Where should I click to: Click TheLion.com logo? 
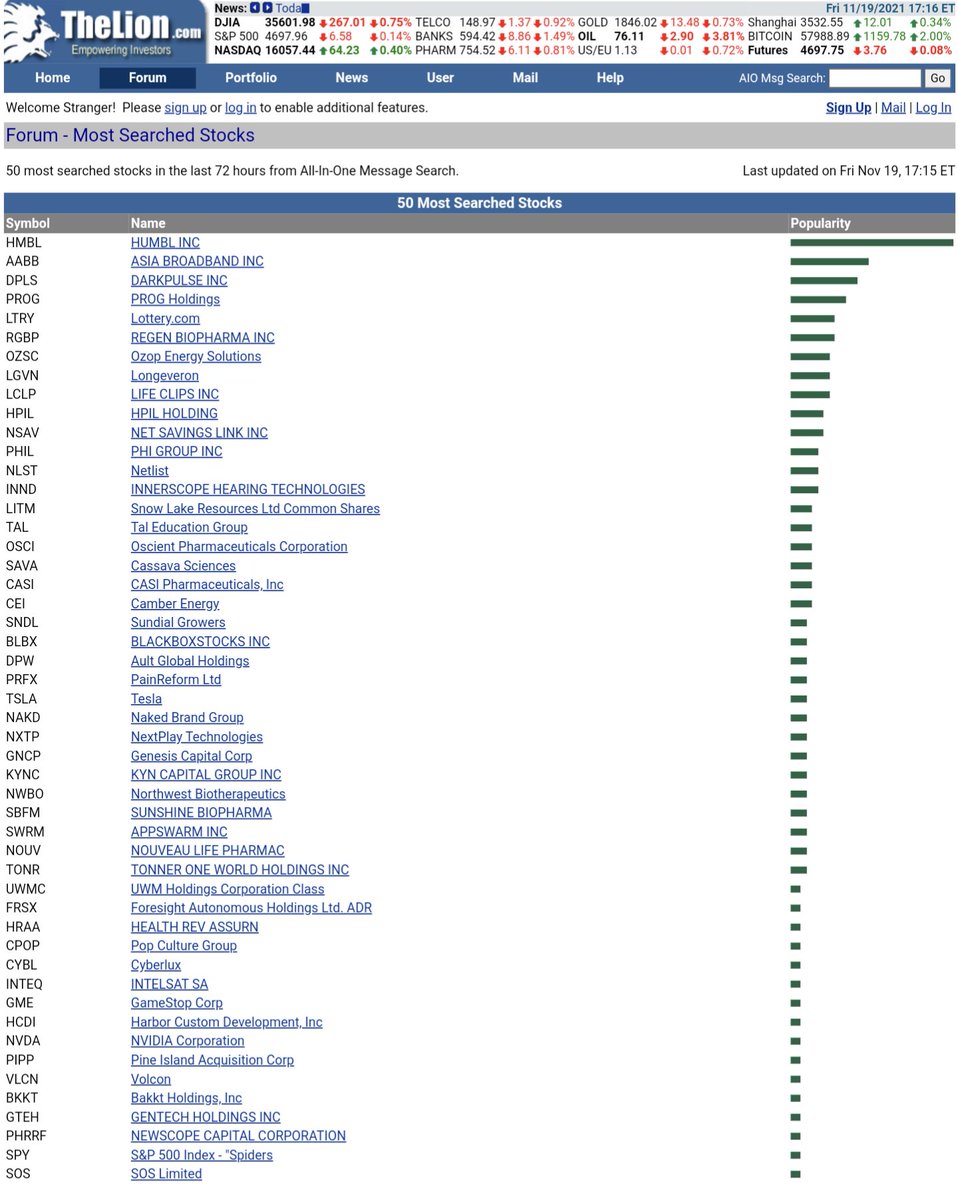pos(104,32)
